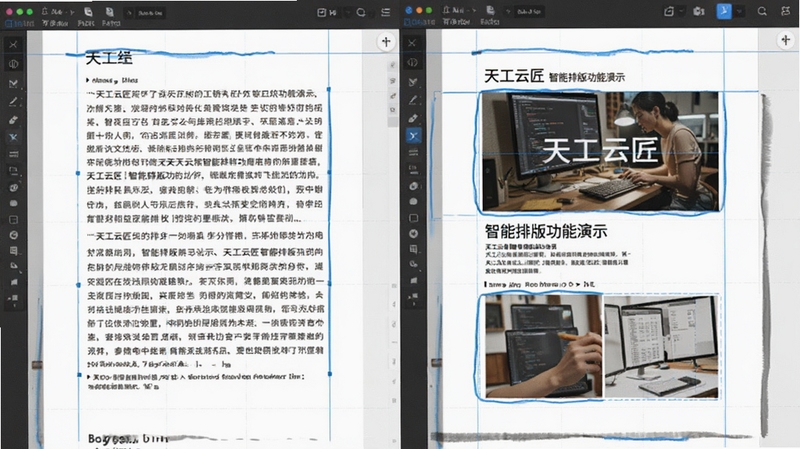Viewport: 800px width, 449px height.
Task: Expand the disclosure triangle below the left document title
Action: pyautogui.click(x=88, y=80)
